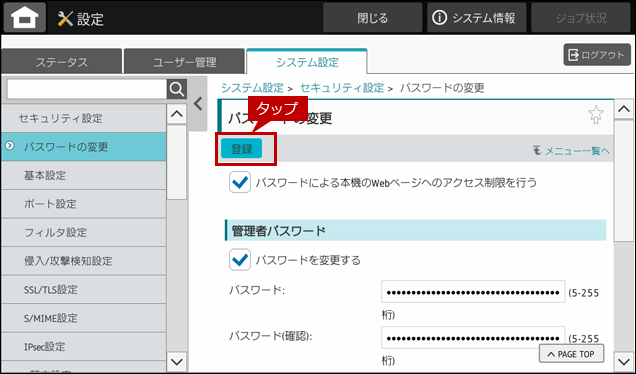Go to the home screen icon

25,17
